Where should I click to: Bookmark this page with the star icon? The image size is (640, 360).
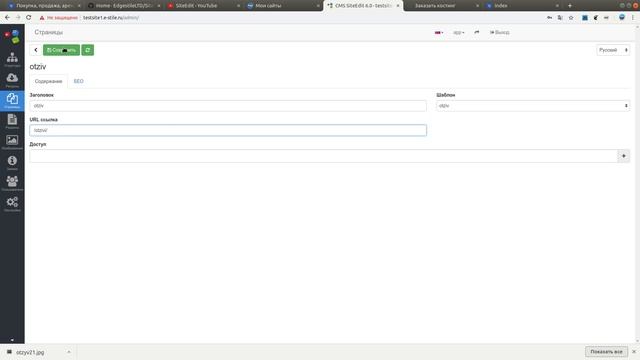click(x=571, y=18)
